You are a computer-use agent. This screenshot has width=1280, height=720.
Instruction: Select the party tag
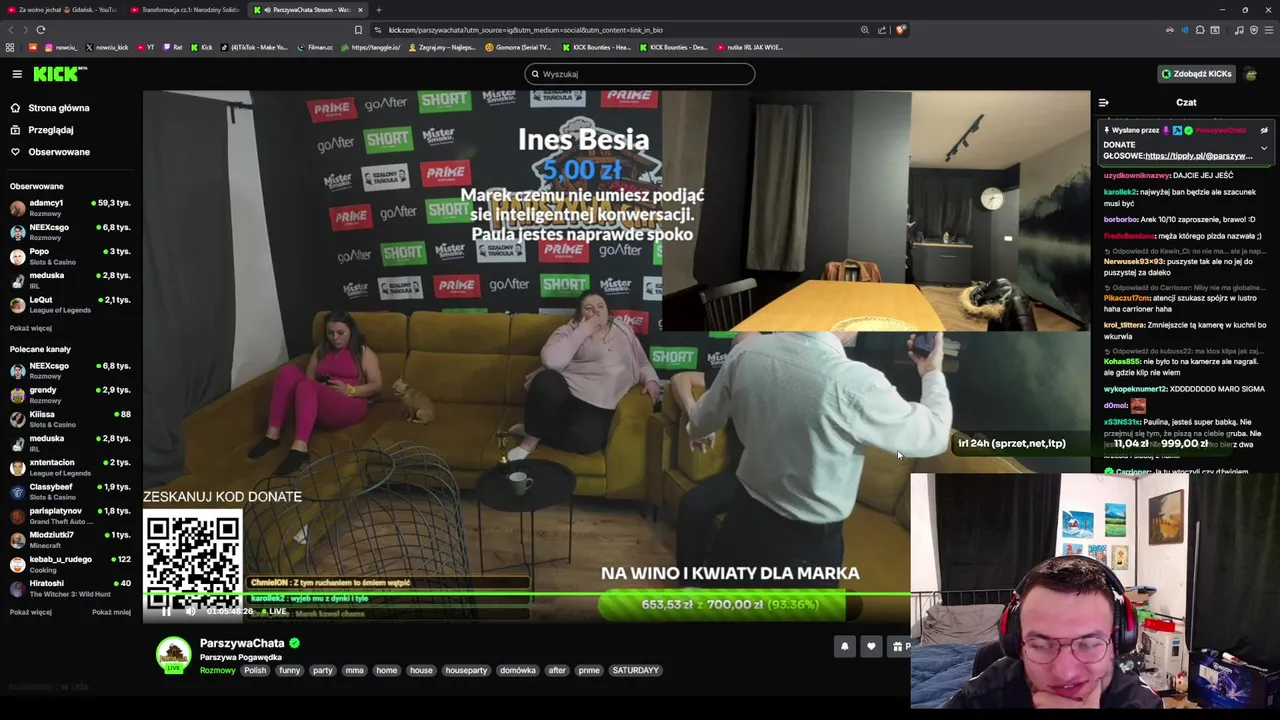tap(322, 670)
